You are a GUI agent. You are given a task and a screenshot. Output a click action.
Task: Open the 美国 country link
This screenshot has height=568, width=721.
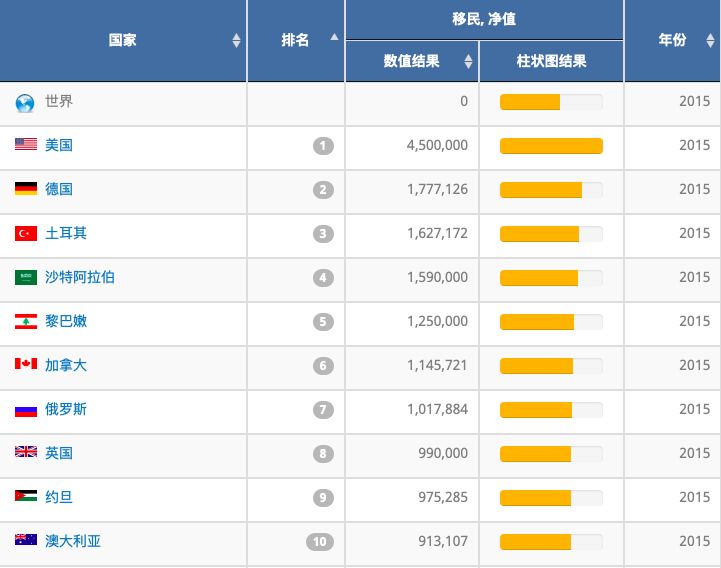(59, 145)
